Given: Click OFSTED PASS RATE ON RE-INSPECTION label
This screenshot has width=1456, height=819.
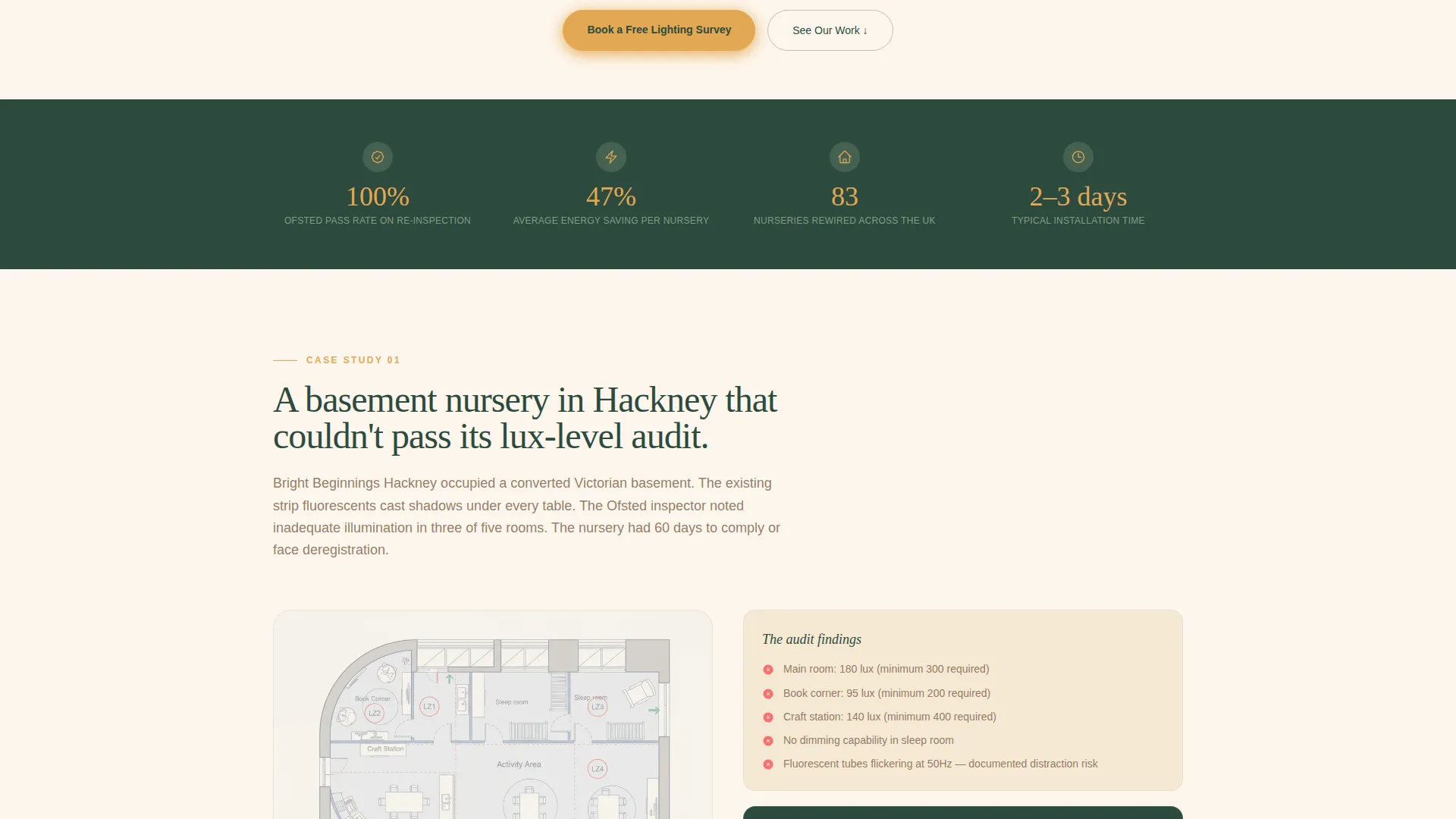Looking at the screenshot, I should pos(378,221).
